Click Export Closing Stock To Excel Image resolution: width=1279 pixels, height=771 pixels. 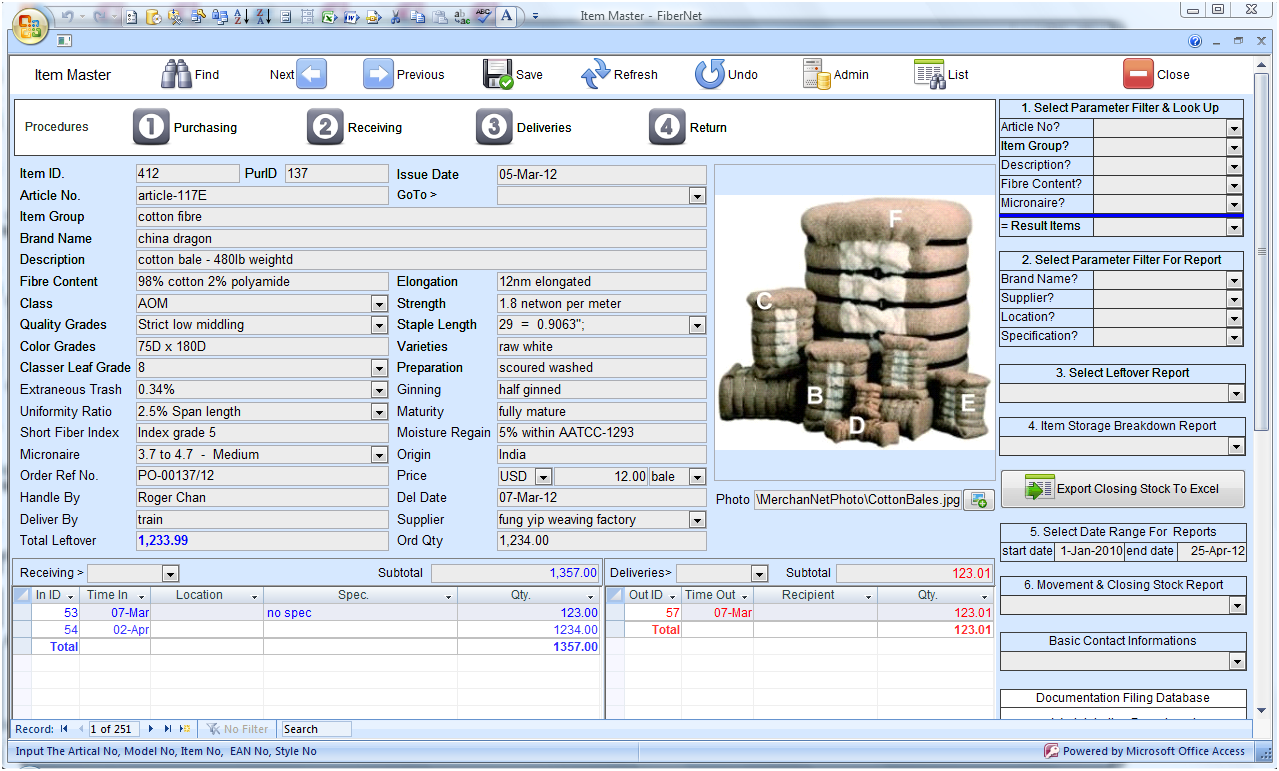click(1123, 489)
